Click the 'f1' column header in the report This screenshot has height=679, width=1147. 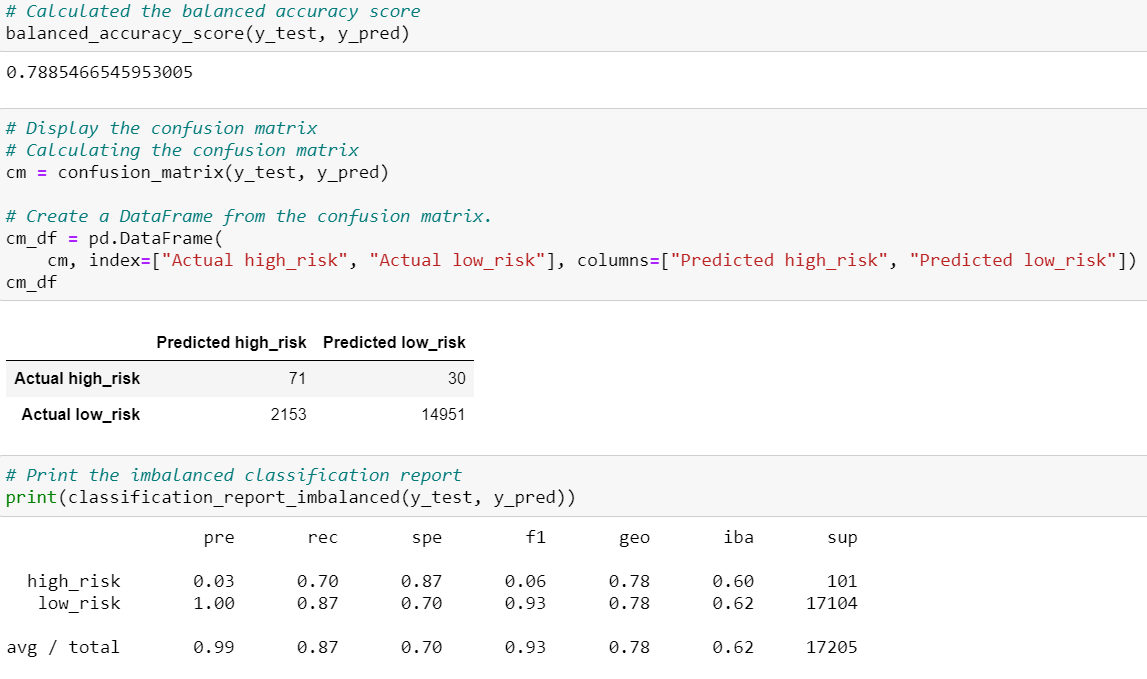pyautogui.click(x=535, y=537)
